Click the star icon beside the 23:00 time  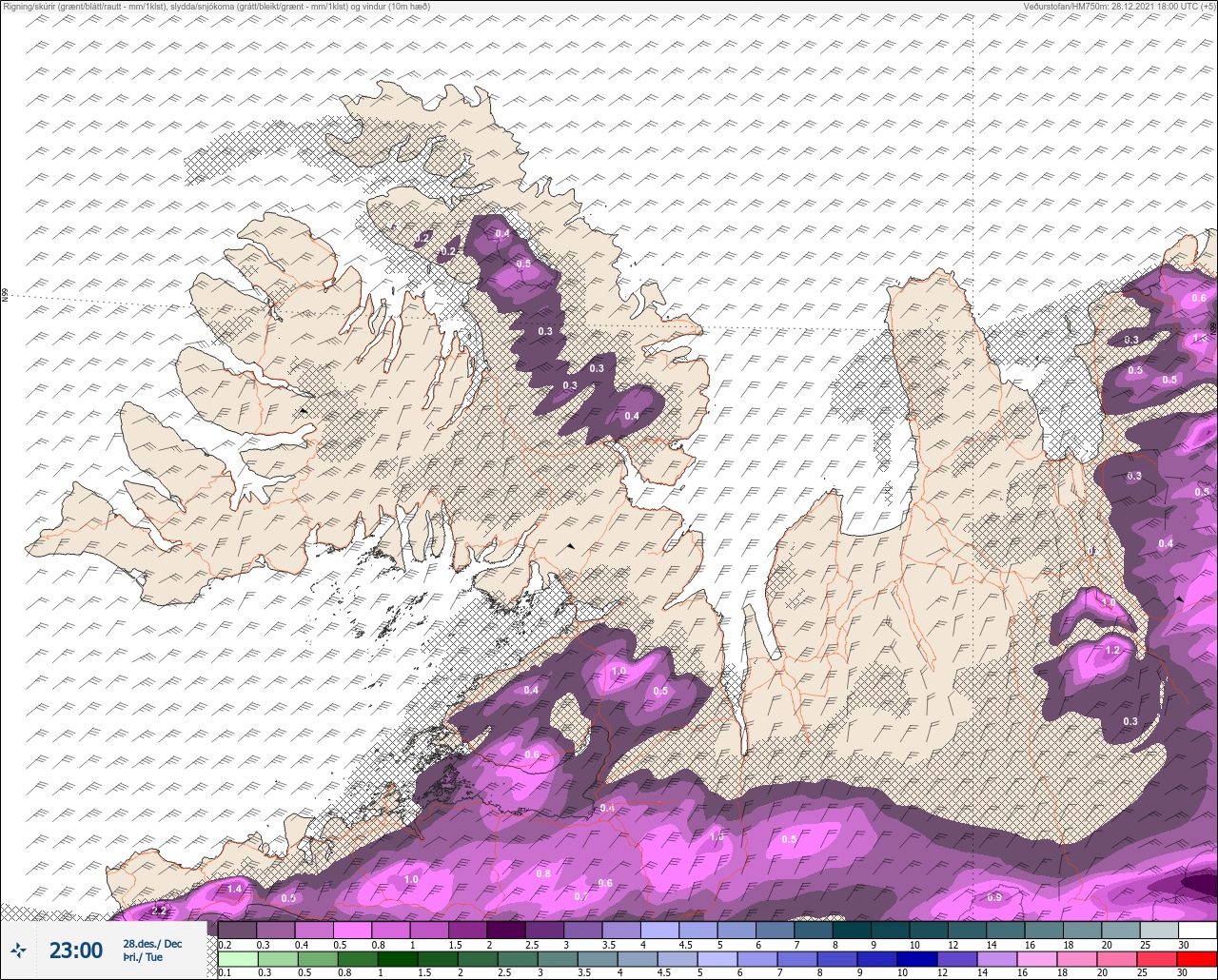click(x=18, y=950)
